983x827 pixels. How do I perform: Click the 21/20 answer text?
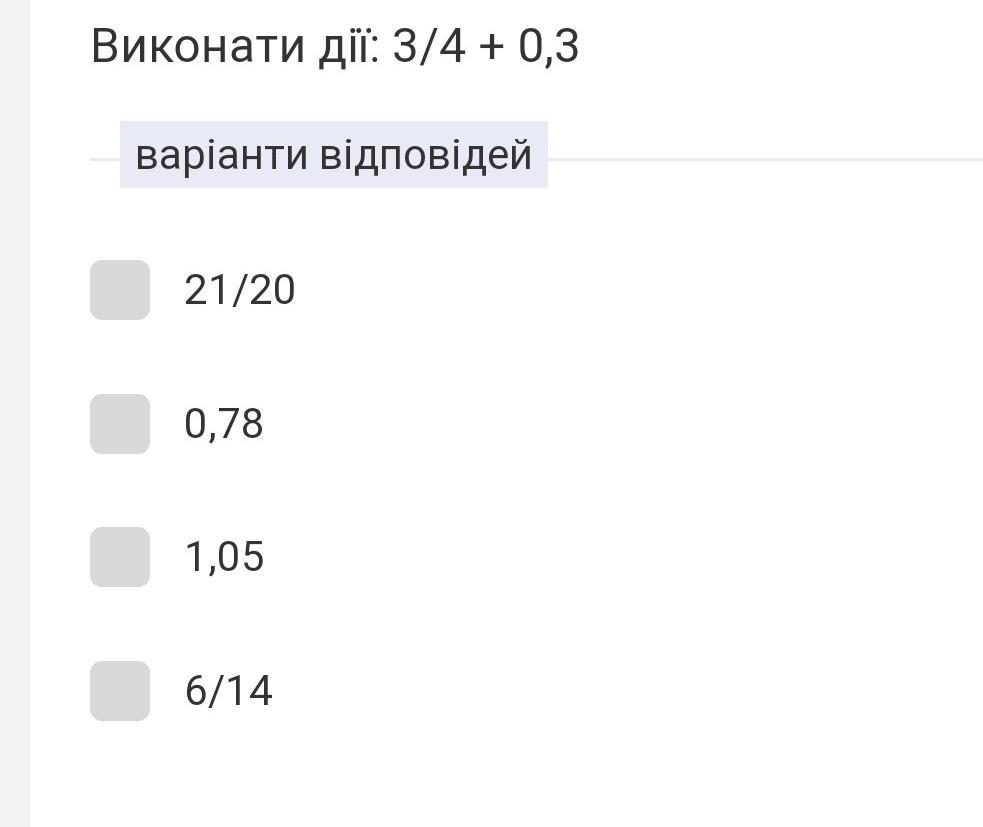click(x=240, y=290)
